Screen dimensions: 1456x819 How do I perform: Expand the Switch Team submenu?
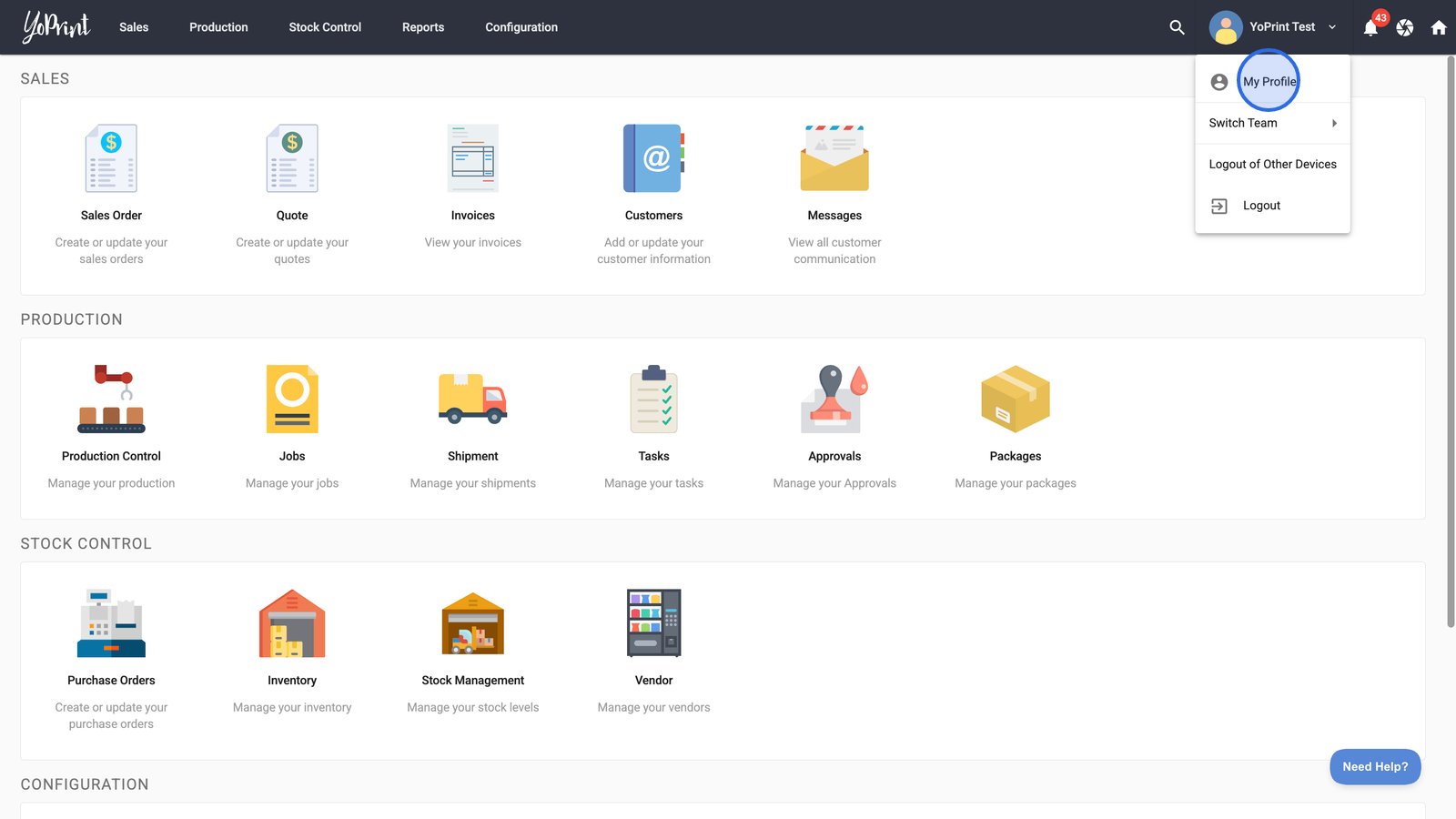point(1272,123)
